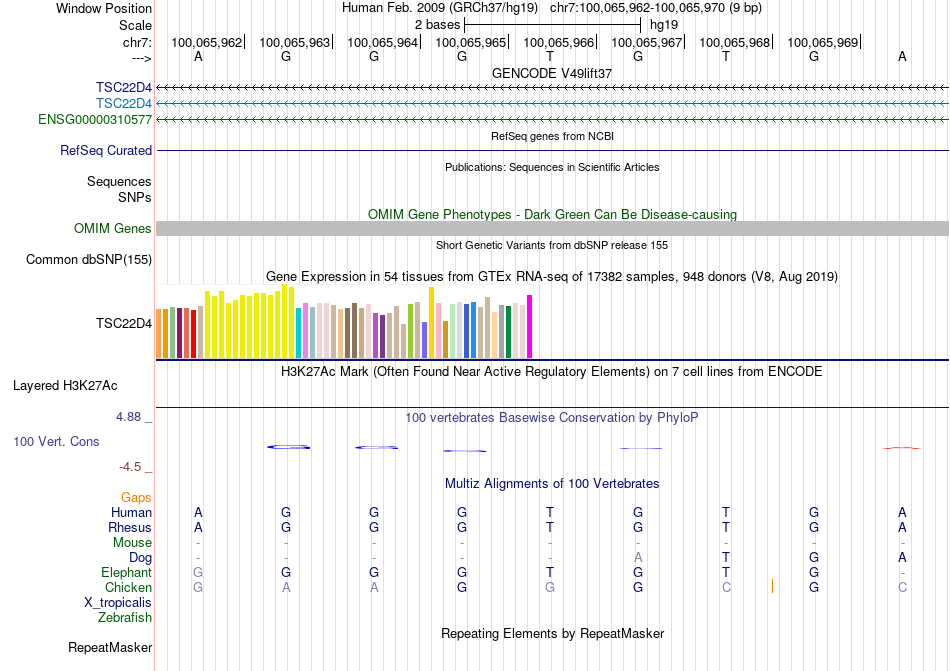Select the Dog alignment row label
The image size is (950, 671).
[140, 558]
